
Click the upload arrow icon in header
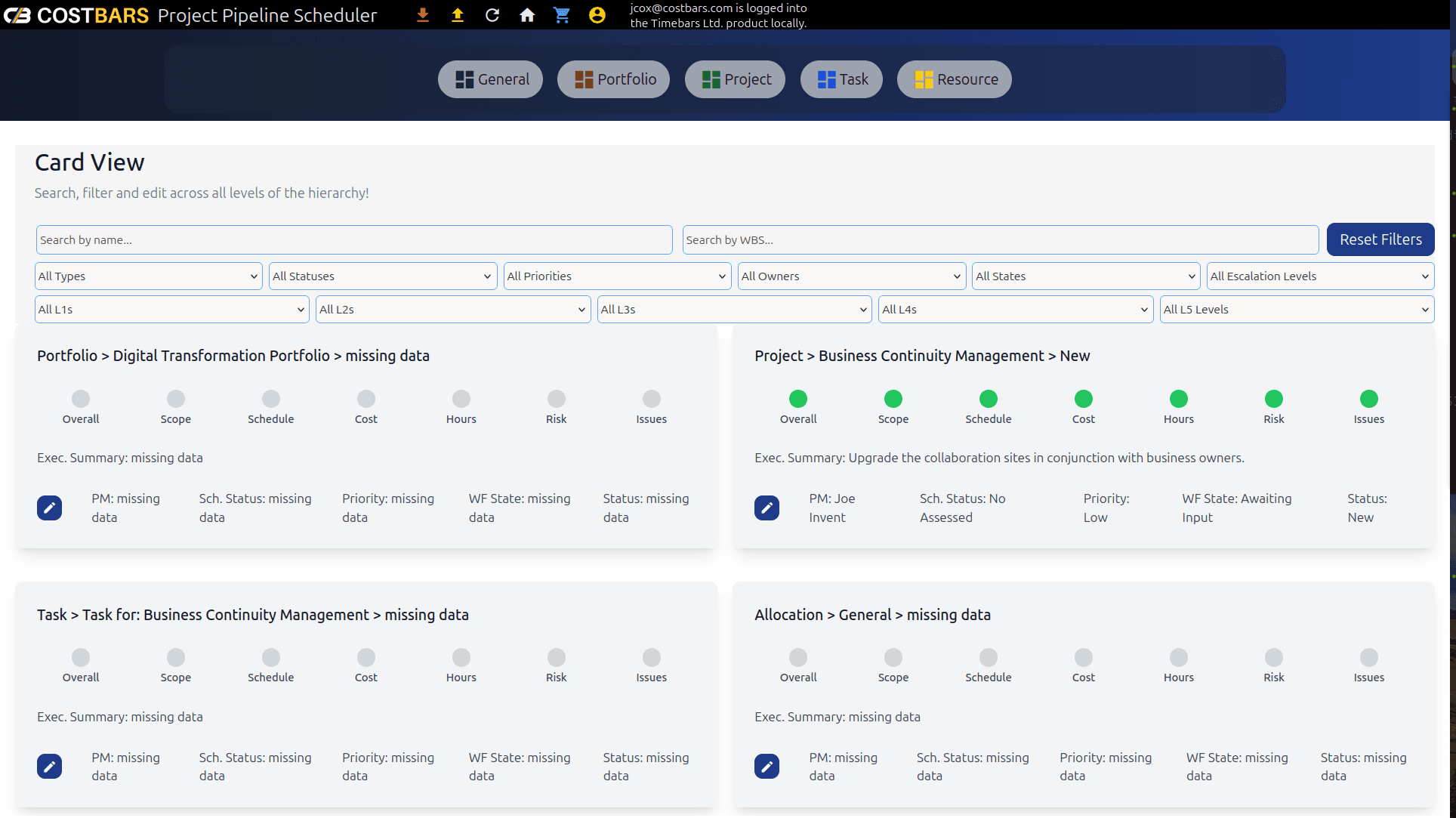(458, 15)
